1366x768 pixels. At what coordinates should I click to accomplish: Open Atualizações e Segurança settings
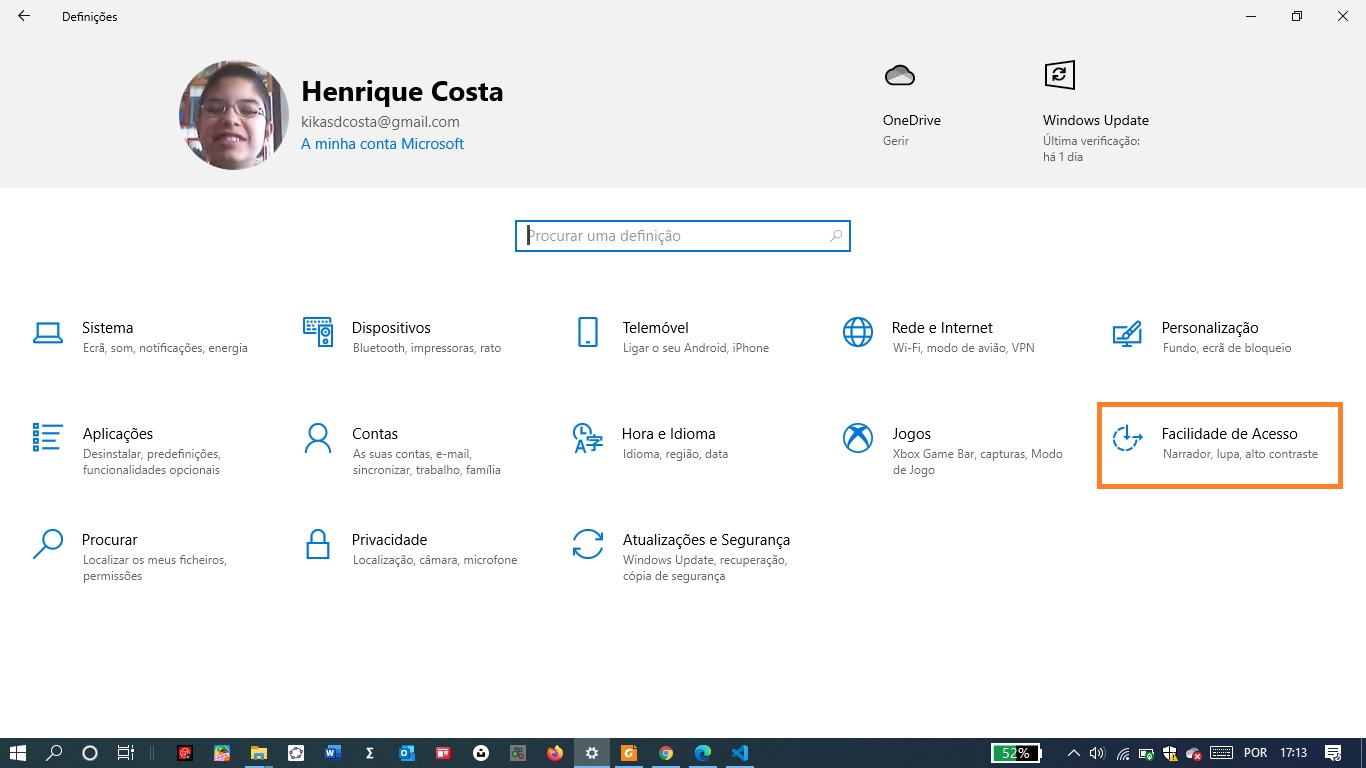680,557
